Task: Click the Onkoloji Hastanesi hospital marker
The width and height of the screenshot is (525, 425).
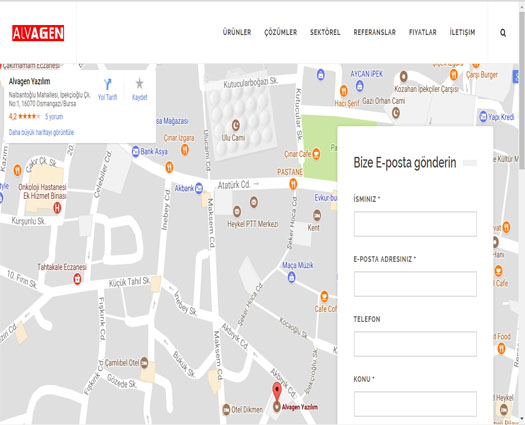Action: 57,208
